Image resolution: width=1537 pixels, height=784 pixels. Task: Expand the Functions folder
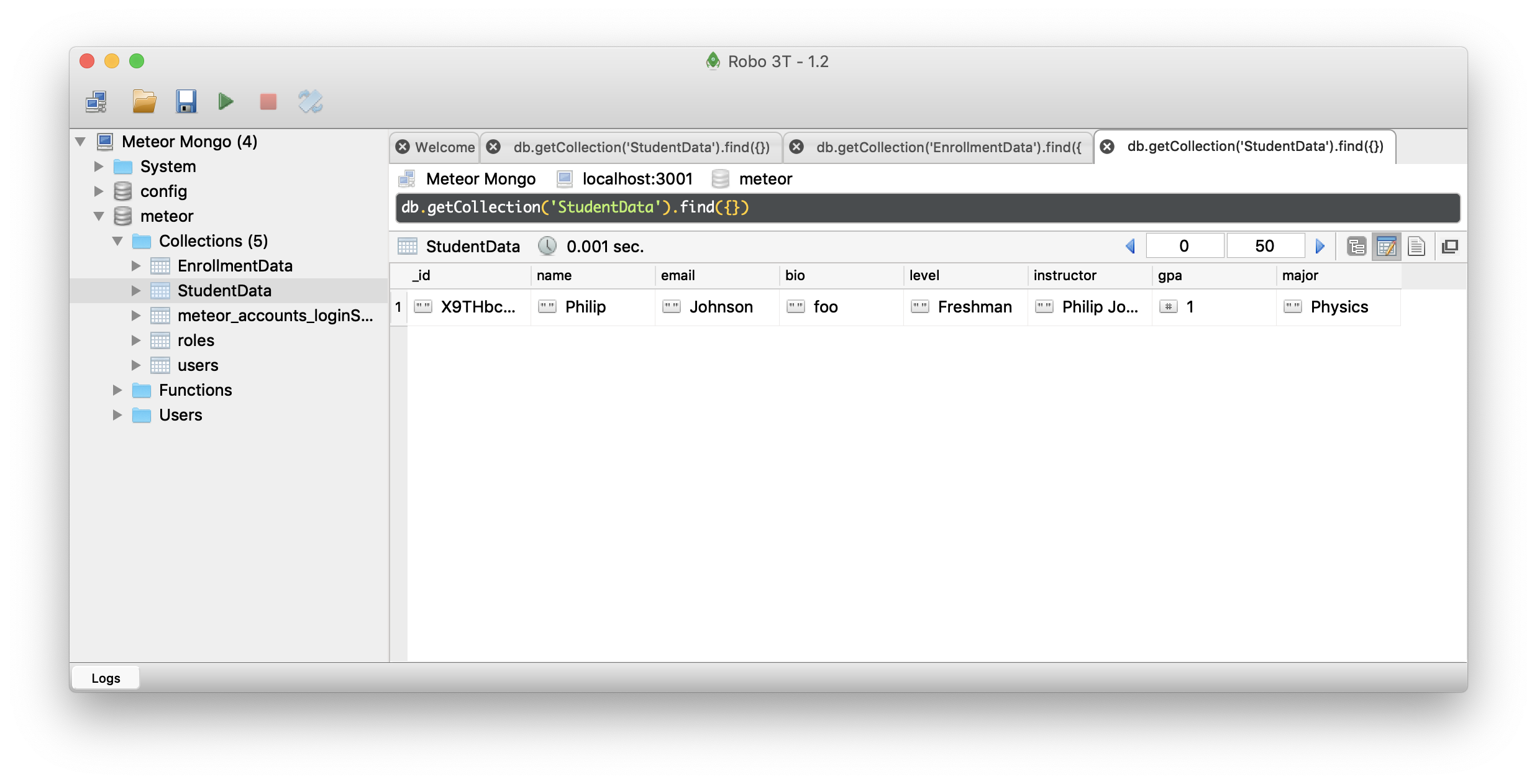coord(117,390)
